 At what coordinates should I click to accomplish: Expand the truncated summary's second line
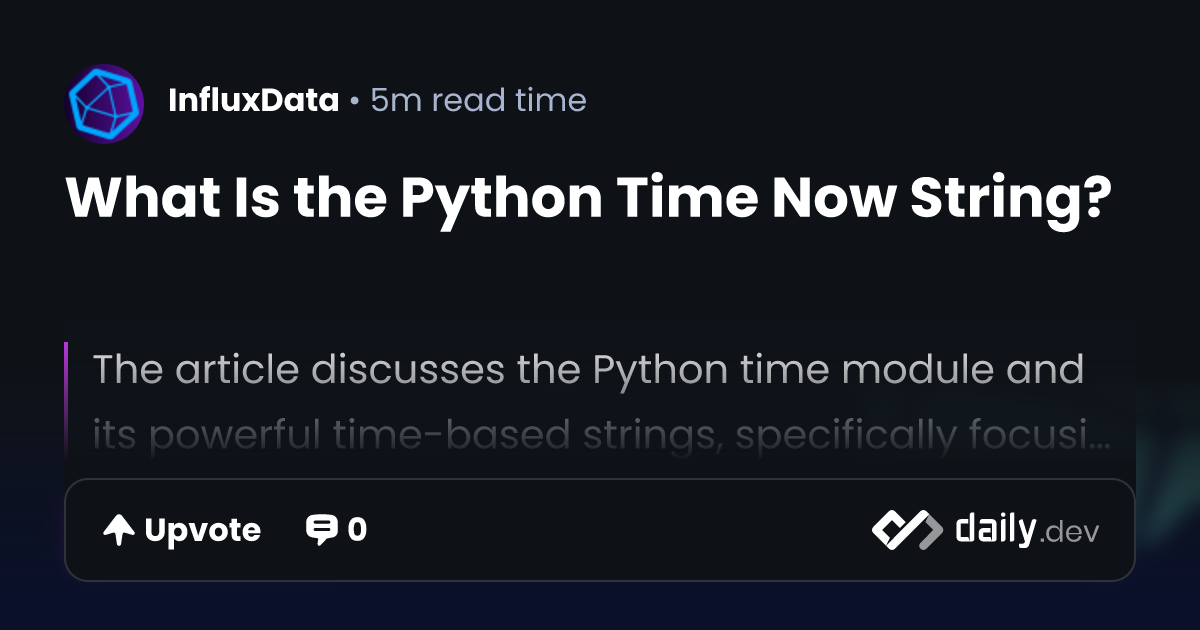pos(580,435)
